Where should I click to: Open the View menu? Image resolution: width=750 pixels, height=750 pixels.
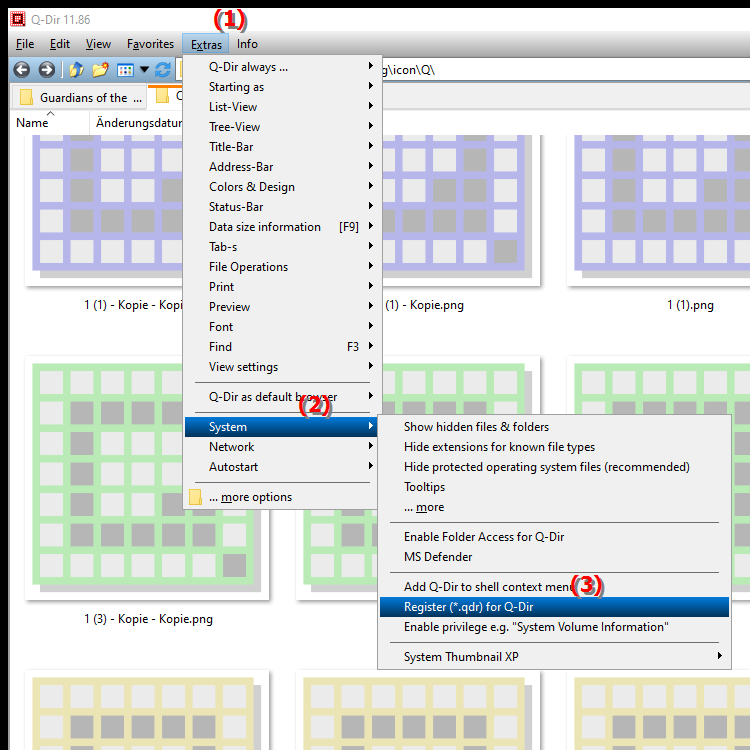pyautogui.click(x=99, y=44)
